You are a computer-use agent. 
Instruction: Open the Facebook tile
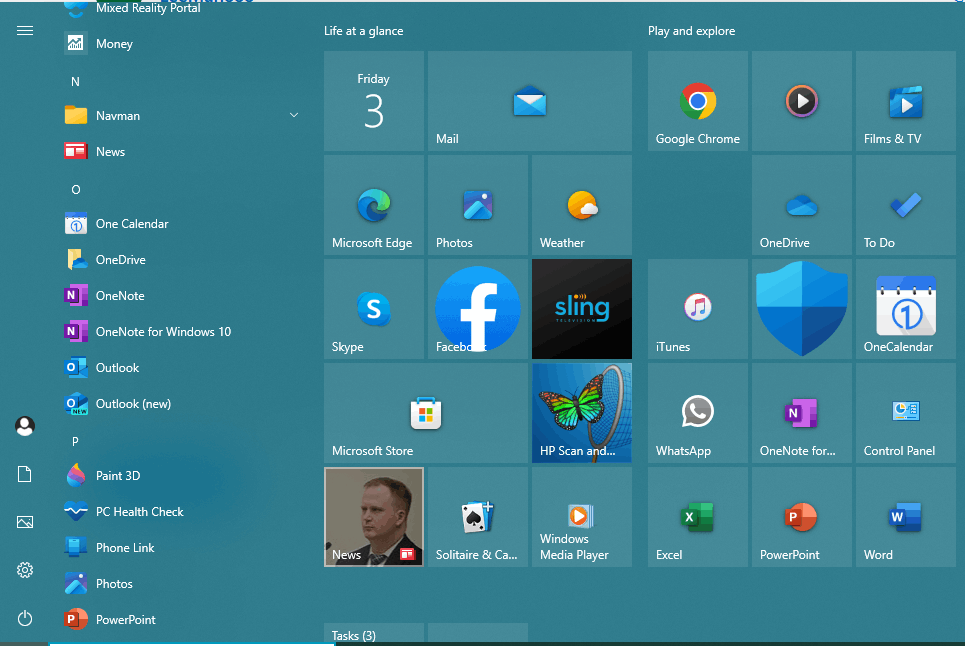(x=478, y=309)
